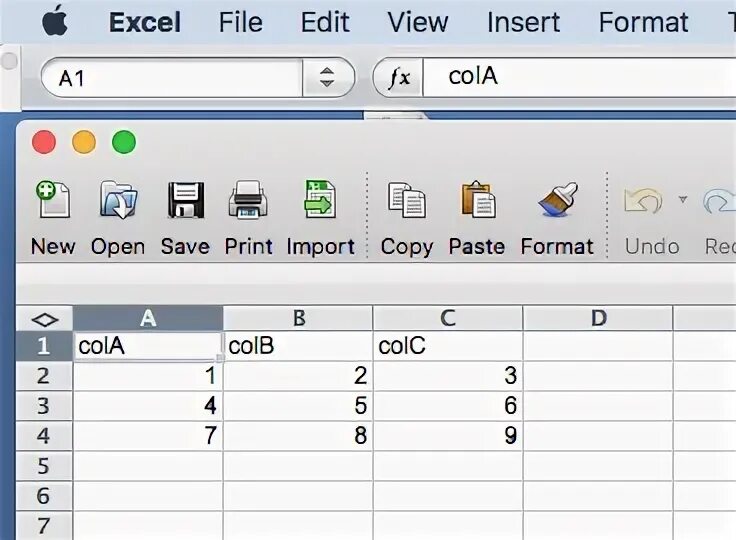
Task: Click cell containing colC
Action: [x=447, y=346]
